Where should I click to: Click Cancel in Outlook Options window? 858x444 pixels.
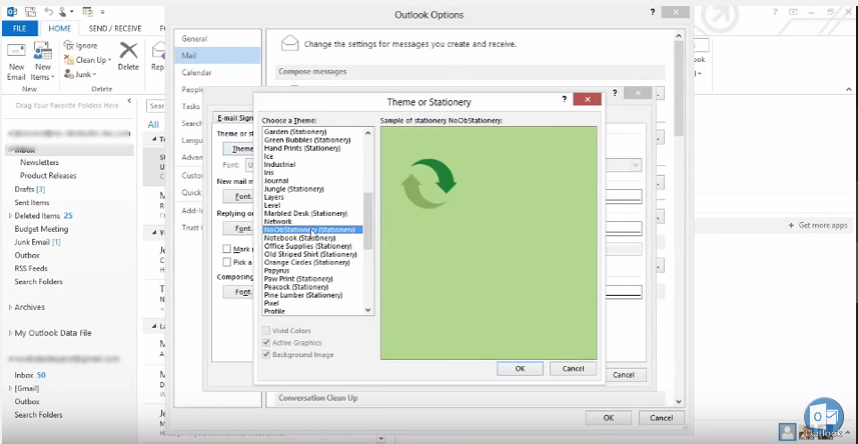[661, 418]
